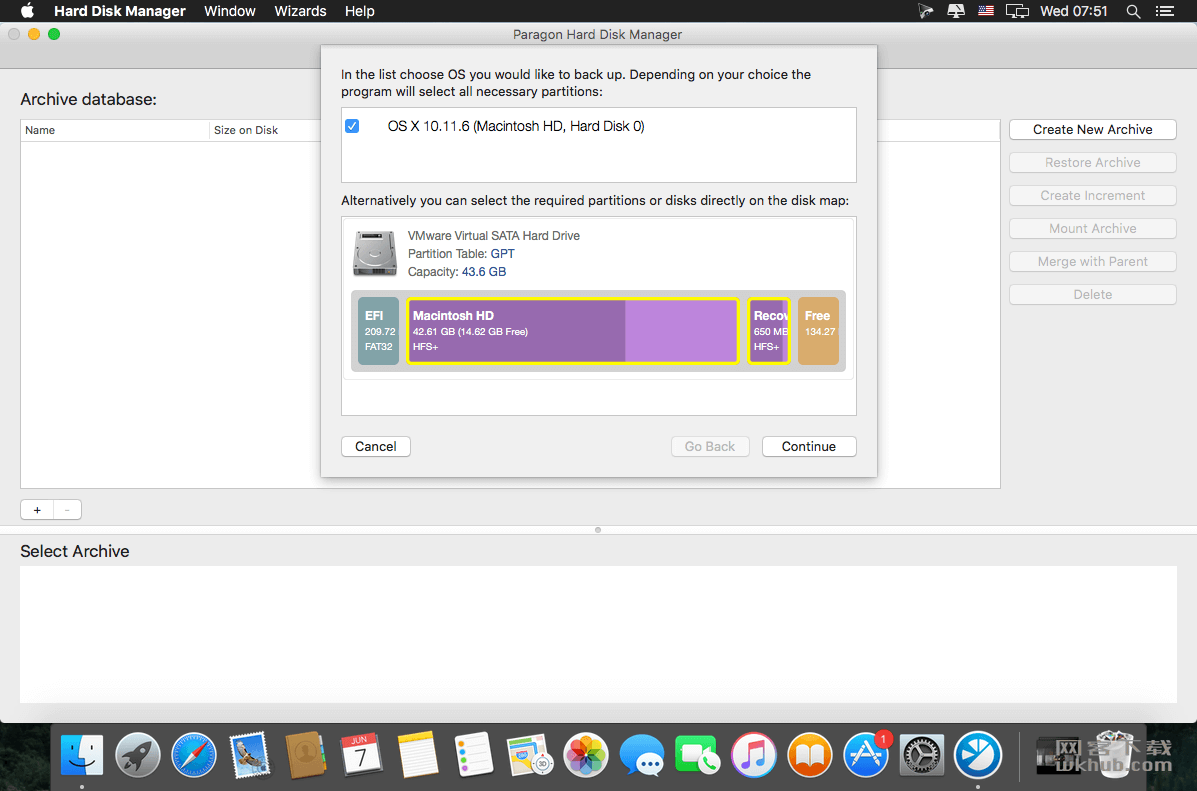Viewport: 1197px width, 791px height.
Task: Open Maps from the Dock
Action: 530,755
